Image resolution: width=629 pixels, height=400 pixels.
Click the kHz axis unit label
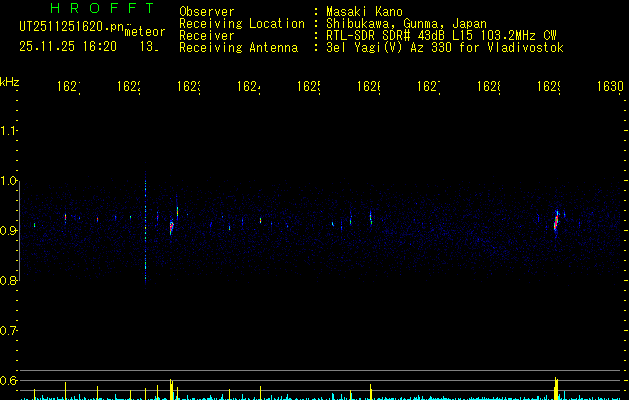[x=10, y=82]
